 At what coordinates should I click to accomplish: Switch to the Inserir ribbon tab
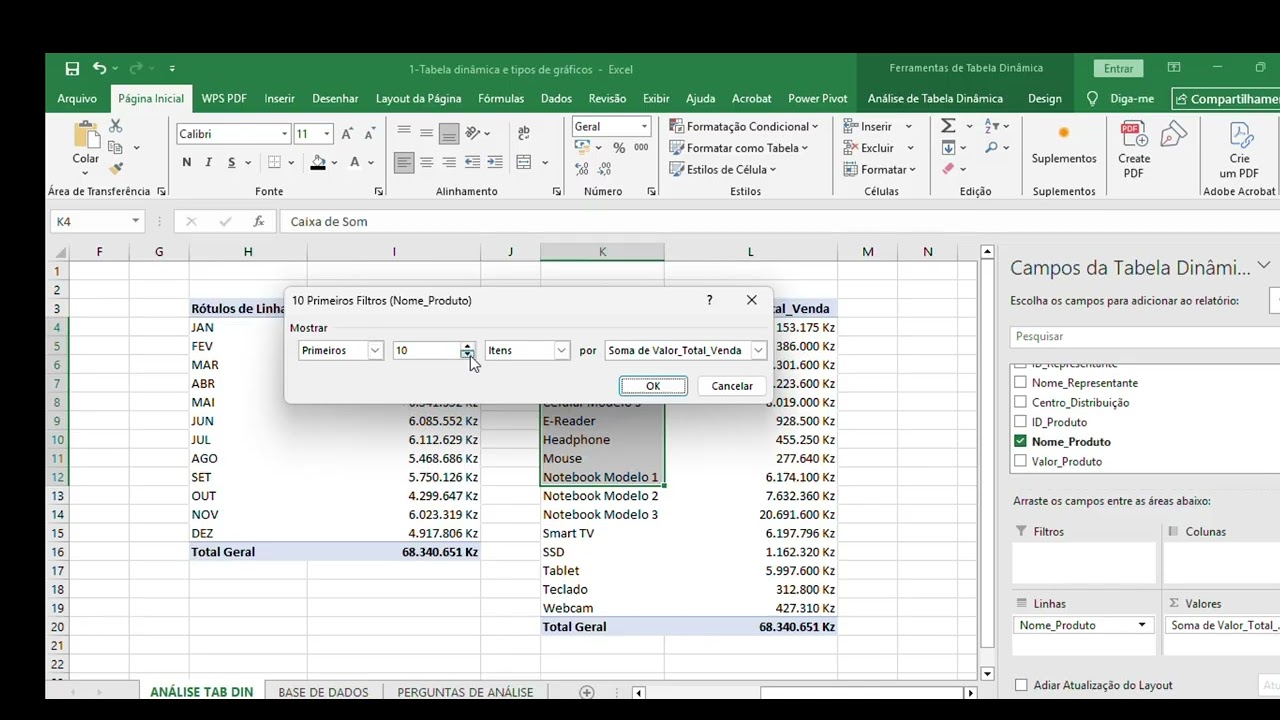pyautogui.click(x=279, y=99)
